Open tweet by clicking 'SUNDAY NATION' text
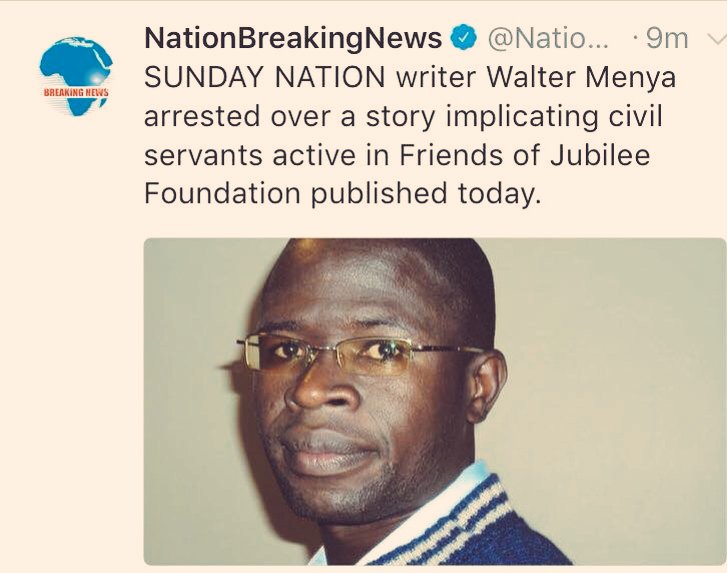 (x=265, y=77)
